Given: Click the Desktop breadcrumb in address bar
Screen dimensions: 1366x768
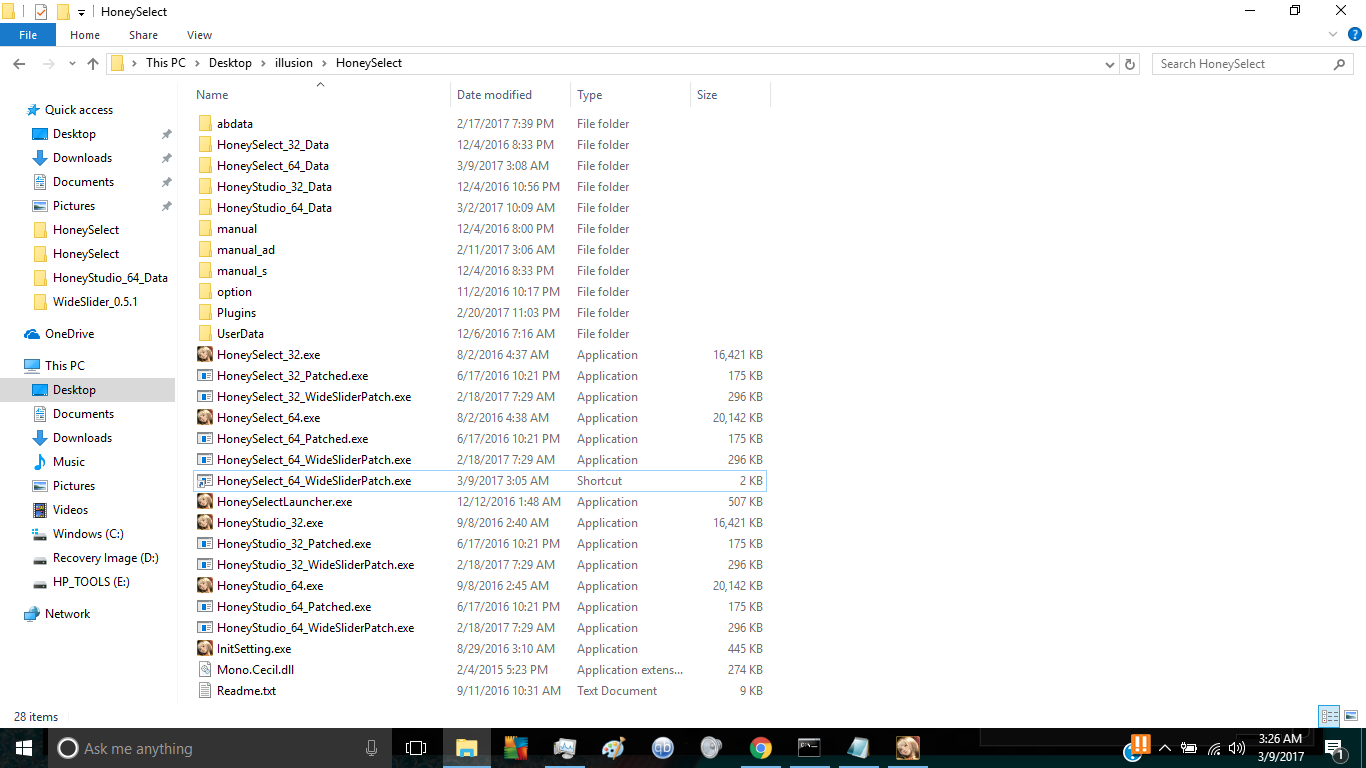Looking at the screenshot, I should [x=230, y=63].
